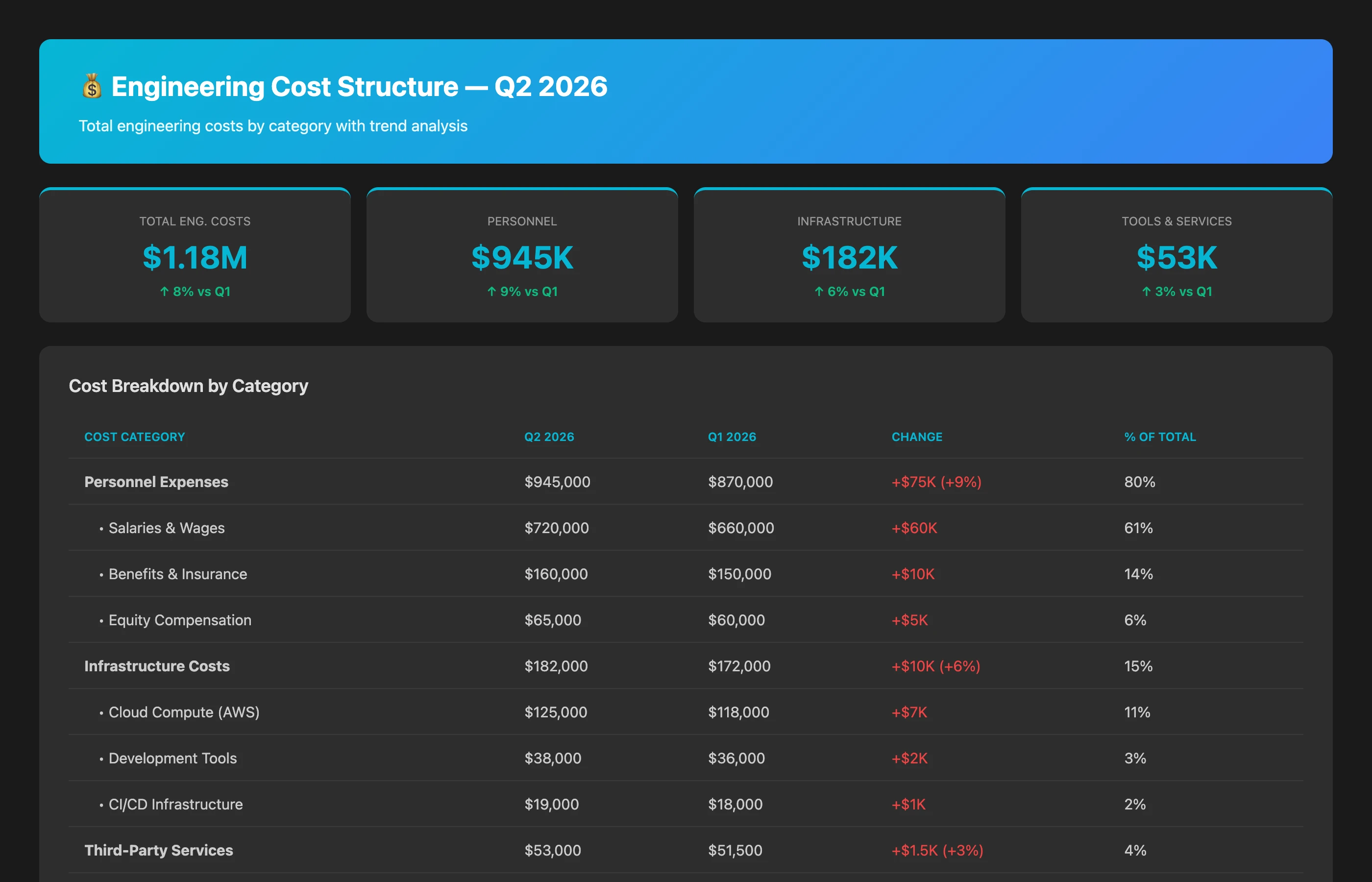This screenshot has width=1372, height=882.
Task: Click the '6% vs Q1' trend text
Action: click(849, 292)
